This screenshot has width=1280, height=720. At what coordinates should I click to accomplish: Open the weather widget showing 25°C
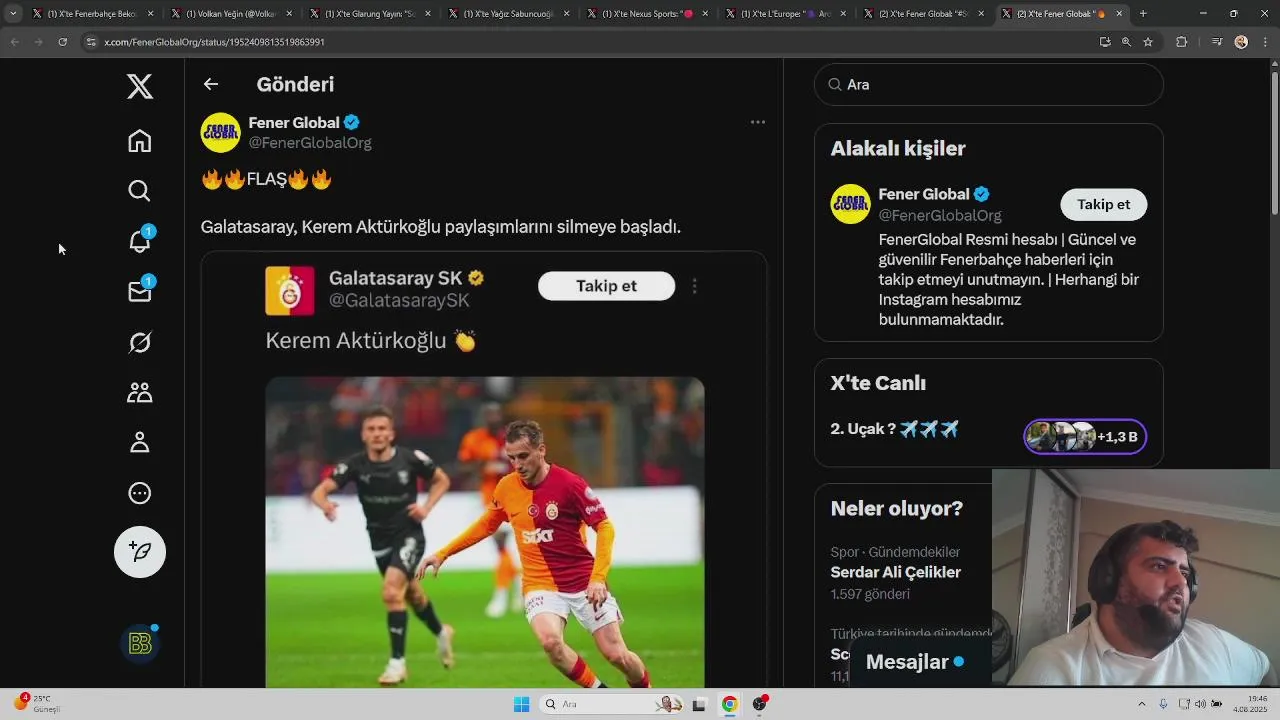click(37, 704)
